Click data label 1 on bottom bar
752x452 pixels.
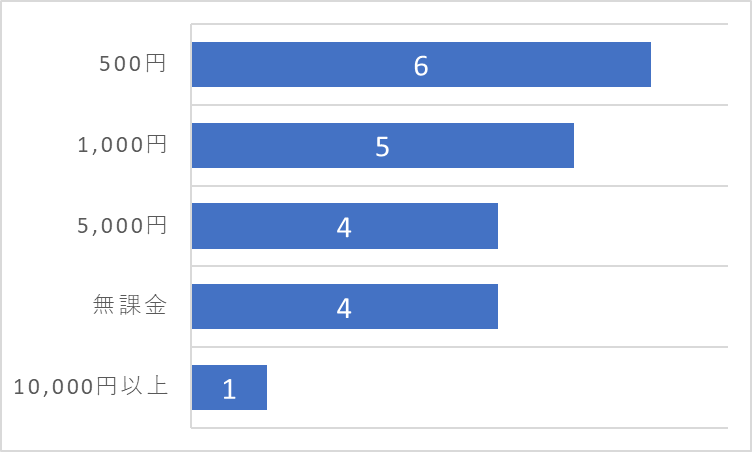(229, 389)
